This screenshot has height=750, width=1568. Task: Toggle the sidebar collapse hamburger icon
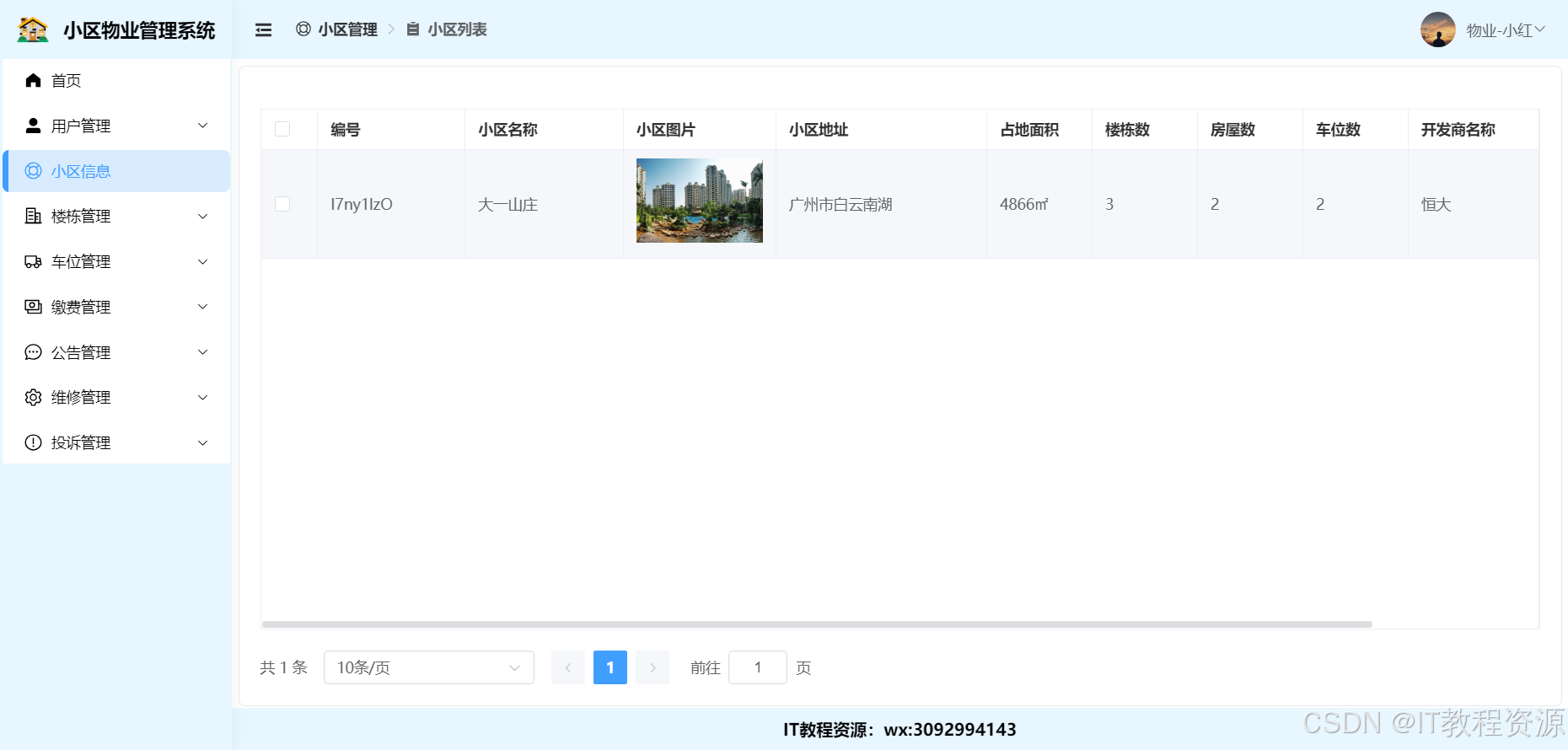pyautogui.click(x=264, y=30)
